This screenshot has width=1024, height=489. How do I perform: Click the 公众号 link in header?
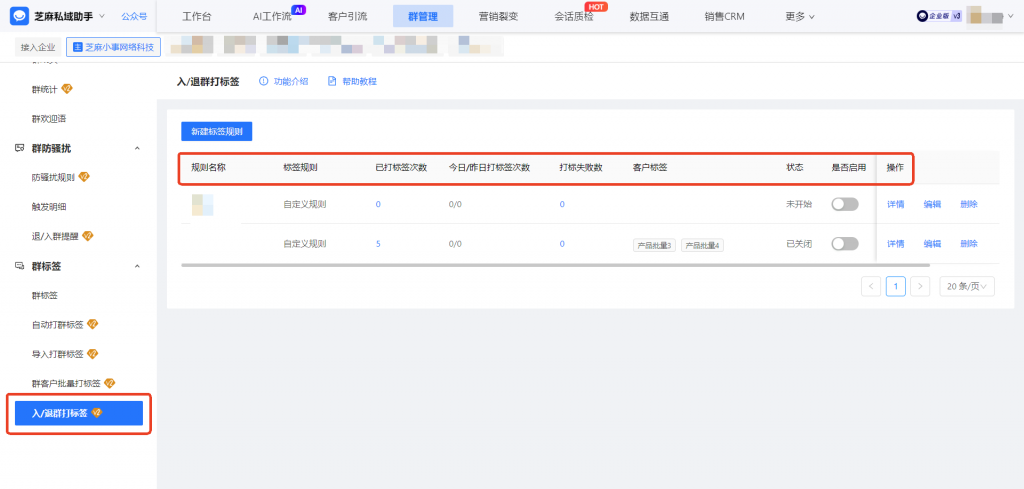[134, 16]
